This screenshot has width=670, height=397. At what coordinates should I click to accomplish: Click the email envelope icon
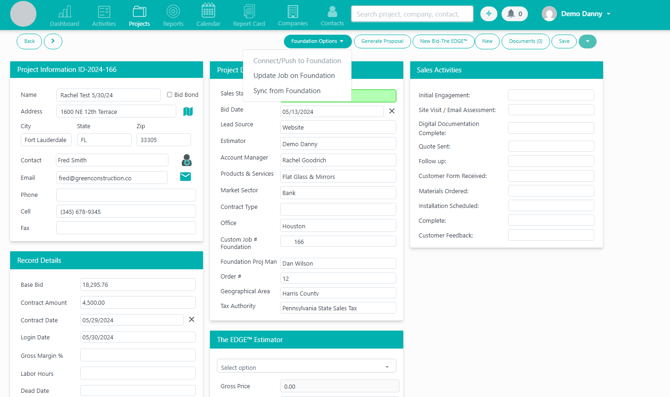(x=185, y=176)
